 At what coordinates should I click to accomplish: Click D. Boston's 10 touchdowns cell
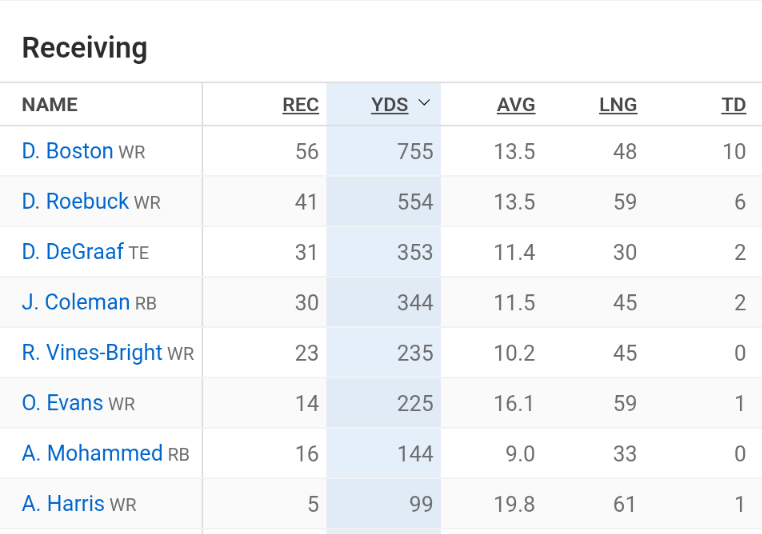coord(733,152)
